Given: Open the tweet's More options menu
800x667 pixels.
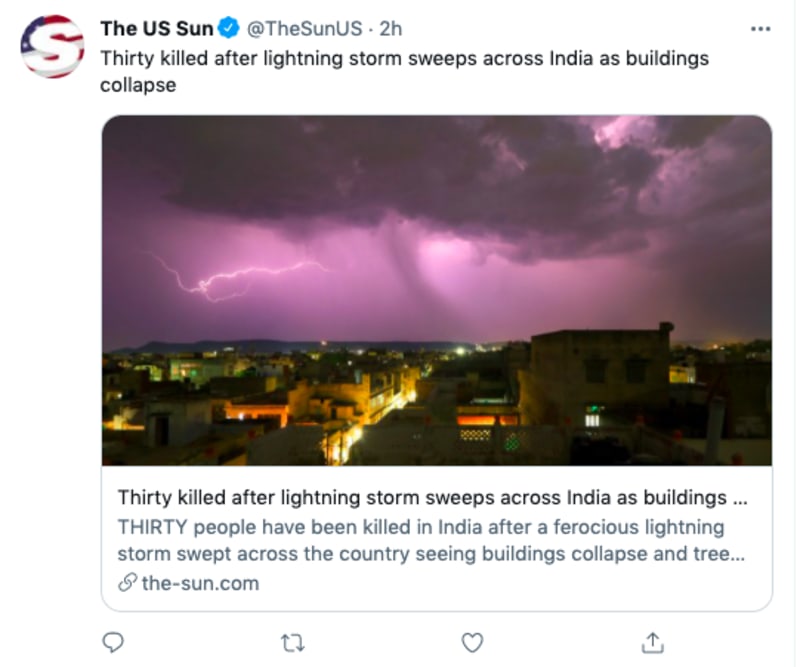Looking at the screenshot, I should pos(760,29).
